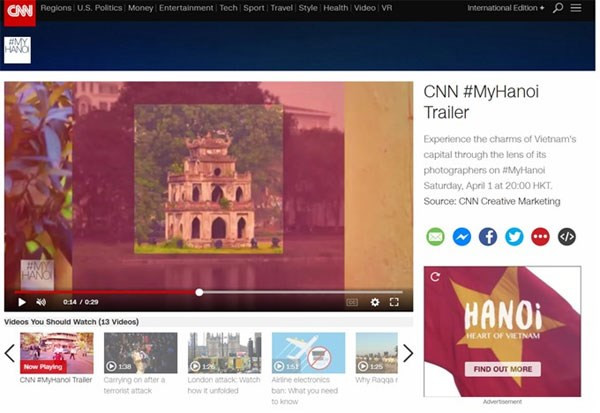Screen dimensions: 600x413
Task: Open the hamburger menu
Action: tap(576, 8)
